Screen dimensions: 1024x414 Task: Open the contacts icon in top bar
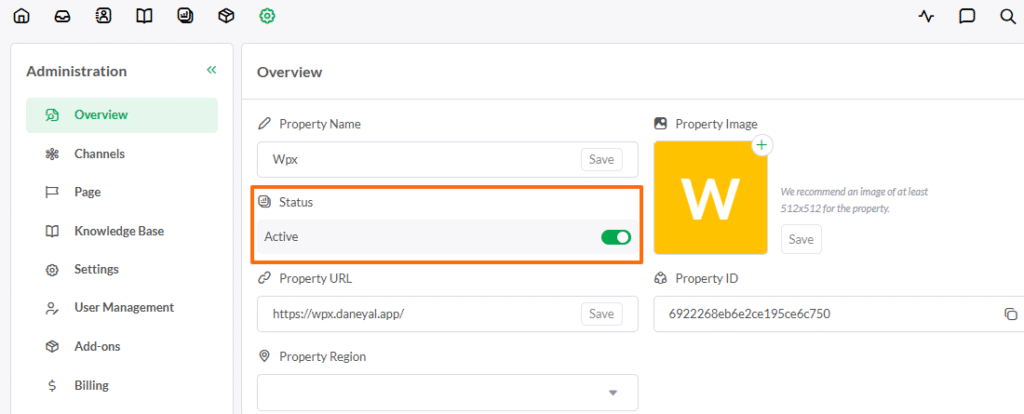[x=103, y=16]
